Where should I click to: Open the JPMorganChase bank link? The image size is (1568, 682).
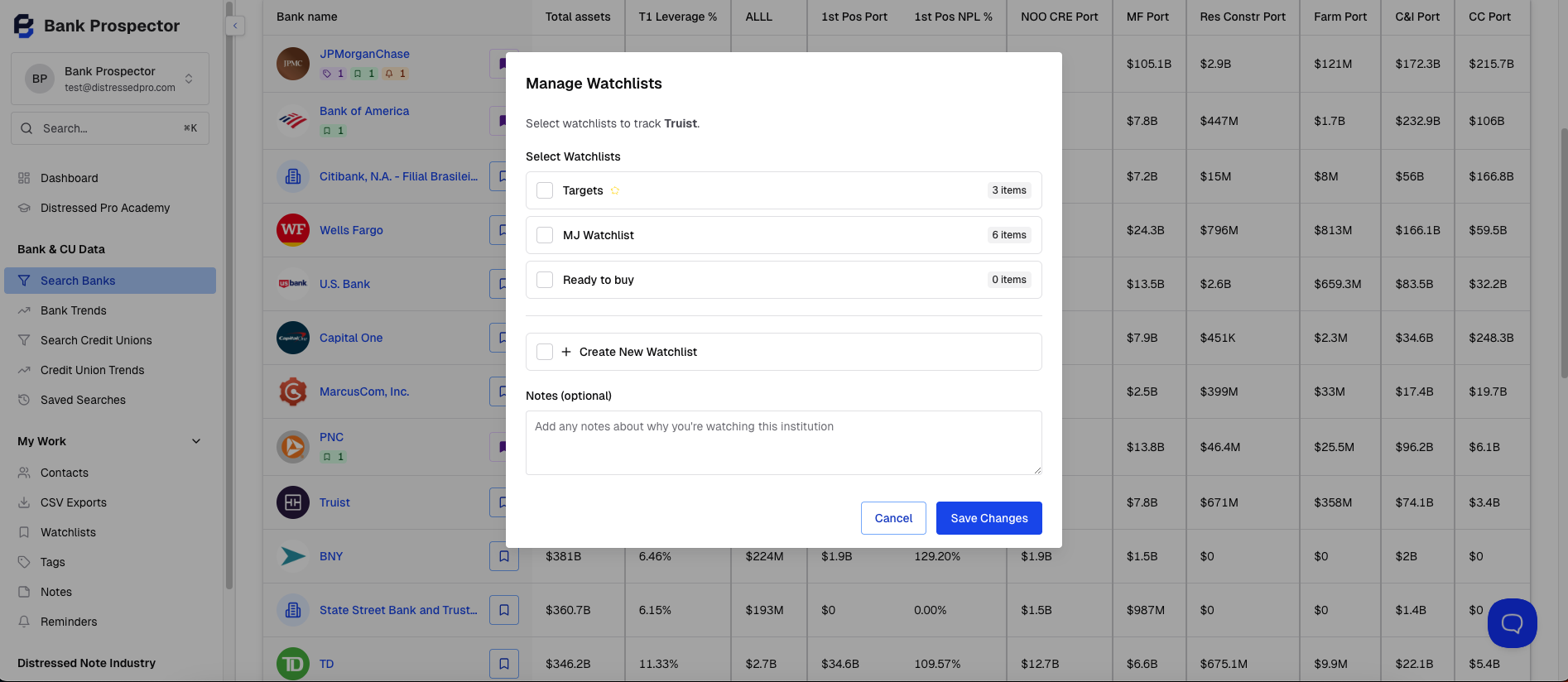(364, 54)
